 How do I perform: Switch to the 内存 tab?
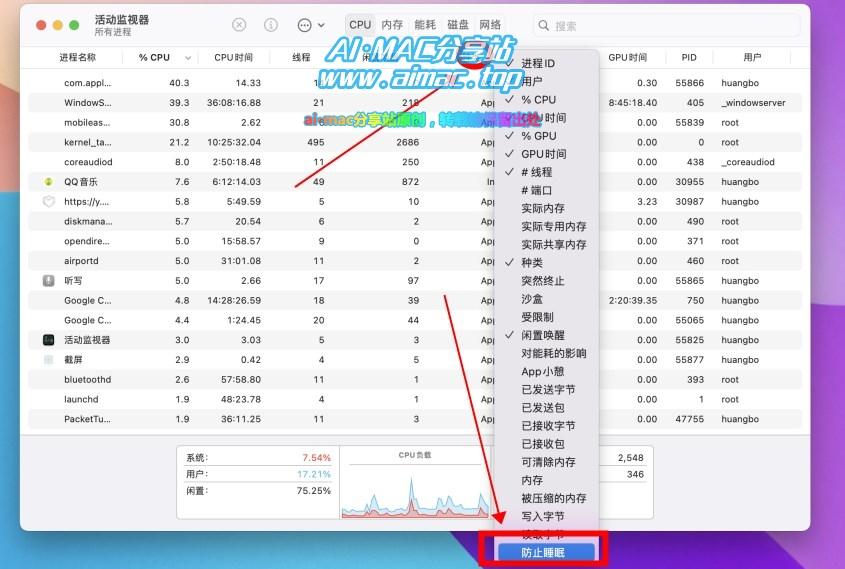tap(392, 25)
